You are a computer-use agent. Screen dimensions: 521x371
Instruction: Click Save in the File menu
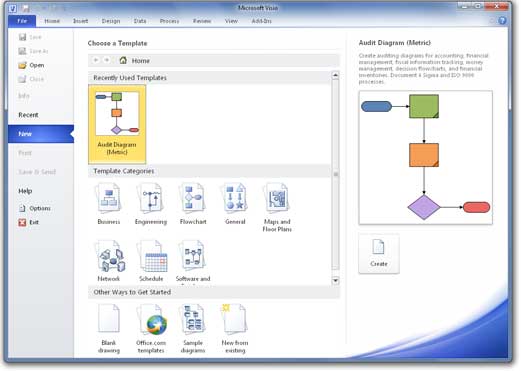[x=30, y=37]
